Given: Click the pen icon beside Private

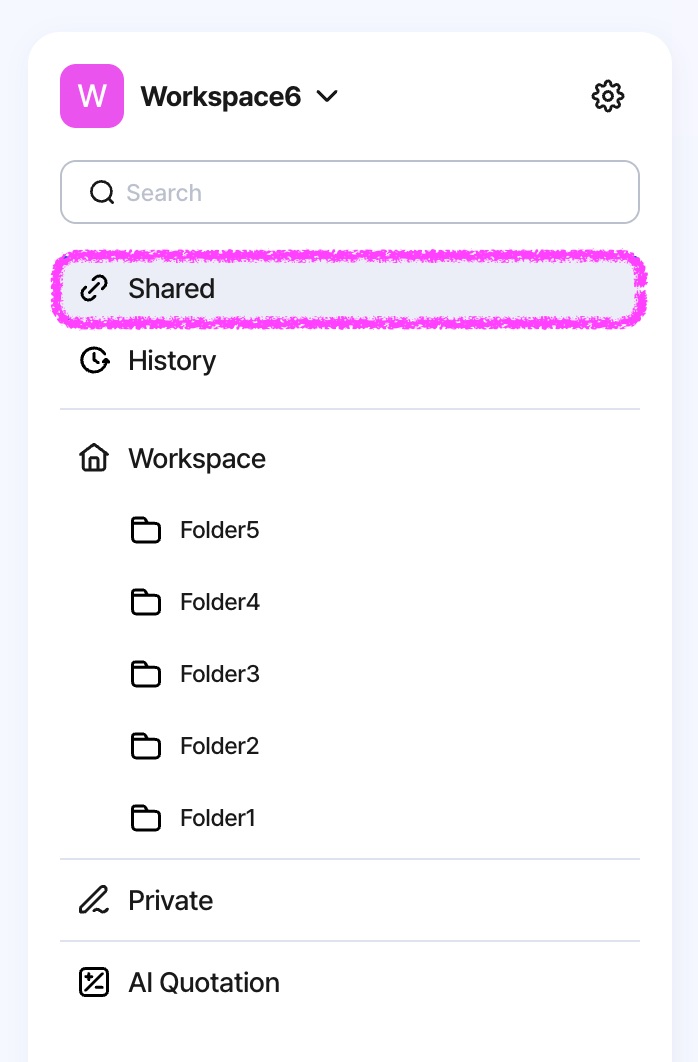Looking at the screenshot, I should pyautogui.click(x=94, y=900).
